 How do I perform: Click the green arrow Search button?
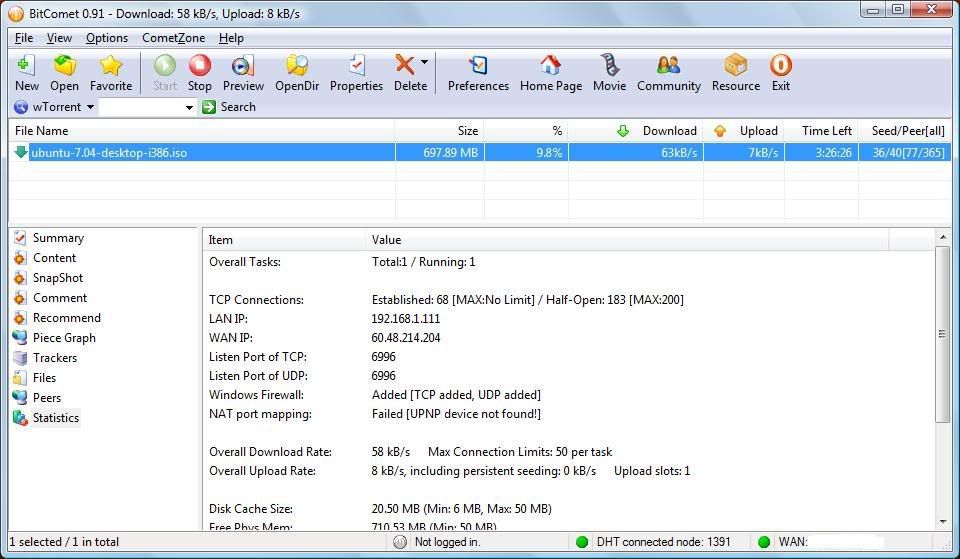[209, 107]
